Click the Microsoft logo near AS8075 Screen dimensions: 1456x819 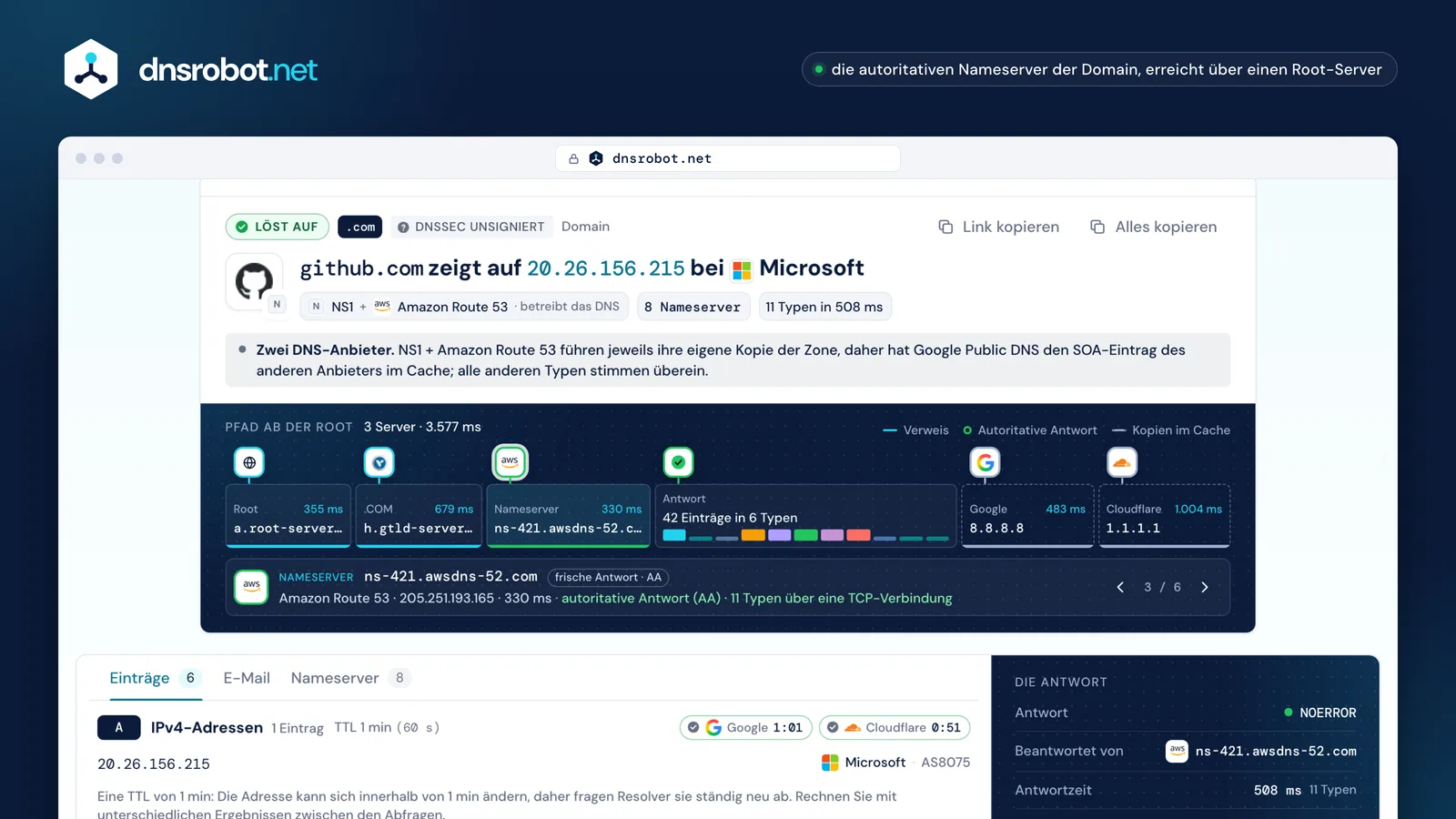tap(830, 763)
